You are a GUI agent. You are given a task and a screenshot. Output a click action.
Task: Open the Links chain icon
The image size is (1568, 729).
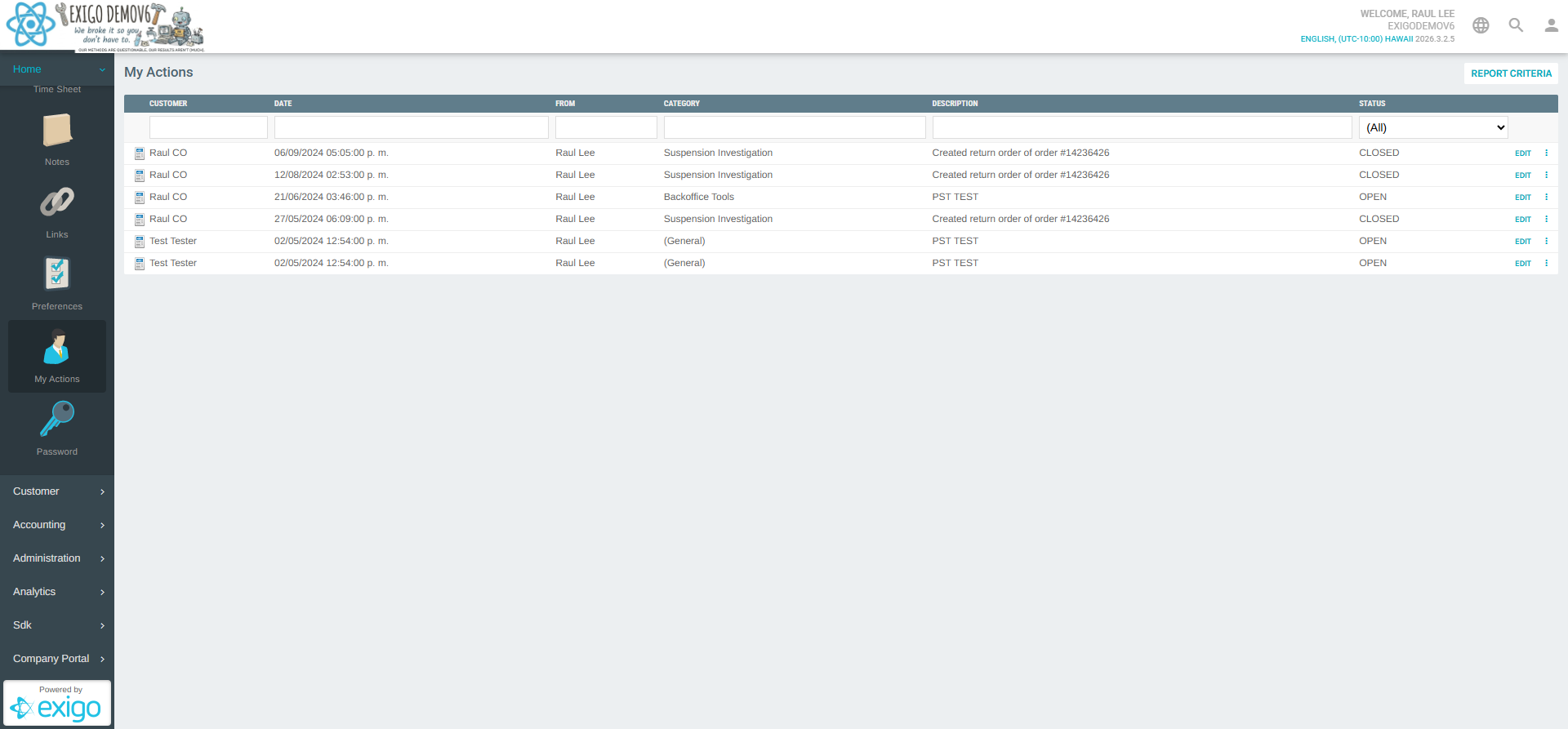click(57, 202)
